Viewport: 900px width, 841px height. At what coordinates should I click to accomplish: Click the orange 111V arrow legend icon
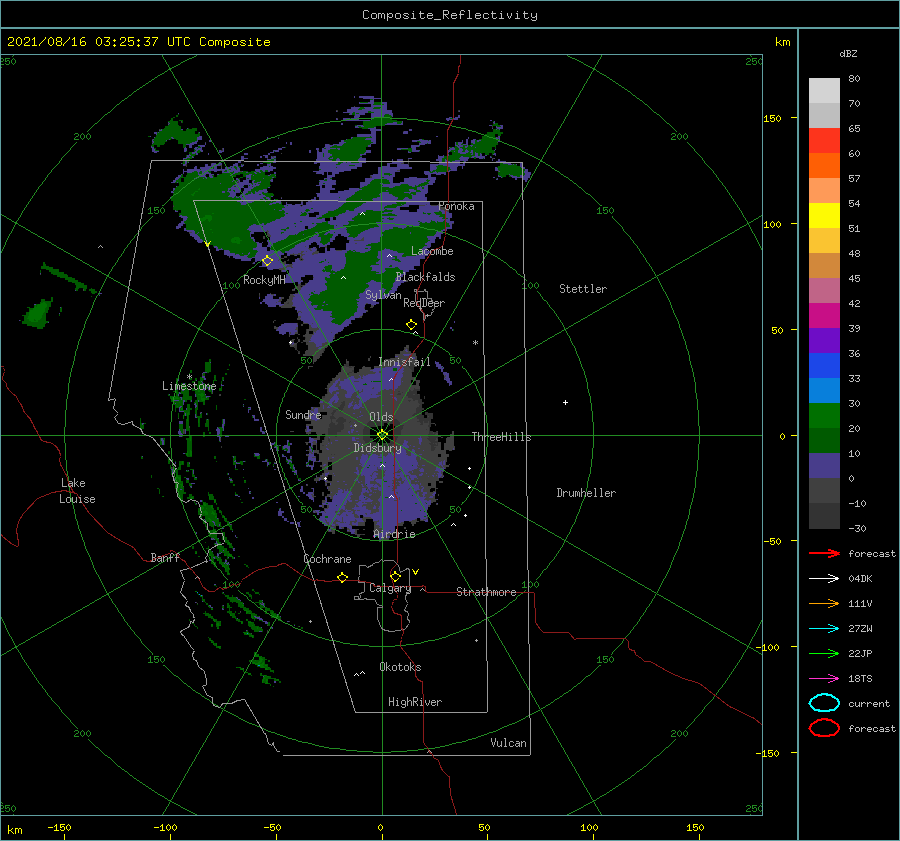tap(824, 603)
